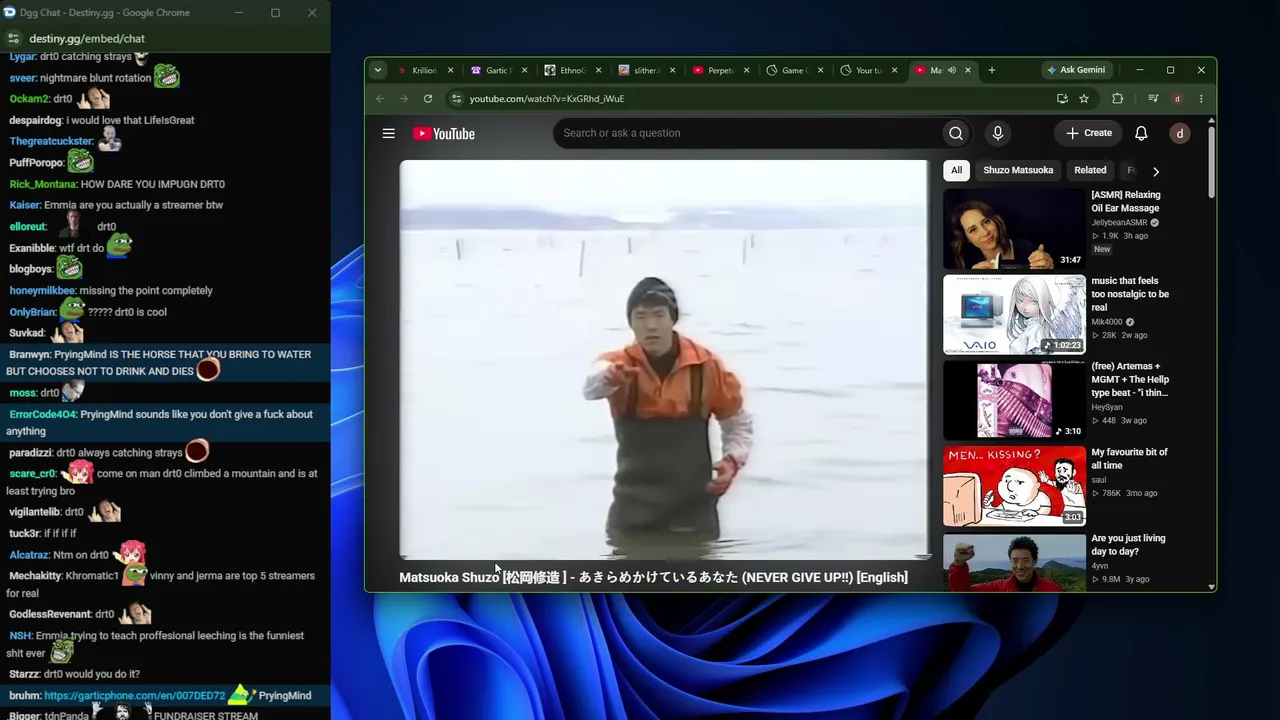Image resolution: width=1280 pixels, height=720 pixels.
Task: Open Chrome media controls icon
Action: [x=1153, y=99]
